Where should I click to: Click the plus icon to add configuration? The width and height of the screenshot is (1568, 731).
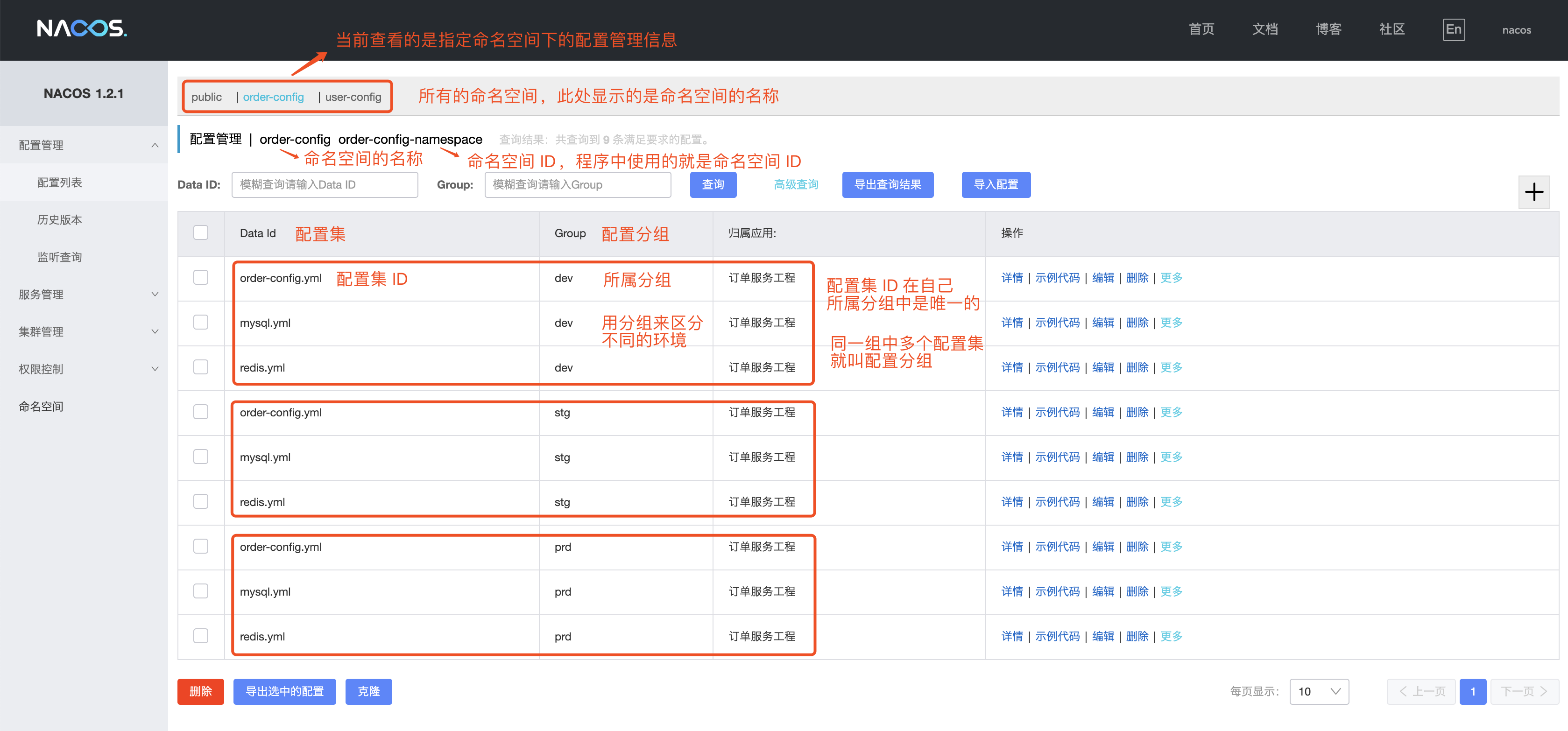pyautogui.click(x=1533, y=192)
